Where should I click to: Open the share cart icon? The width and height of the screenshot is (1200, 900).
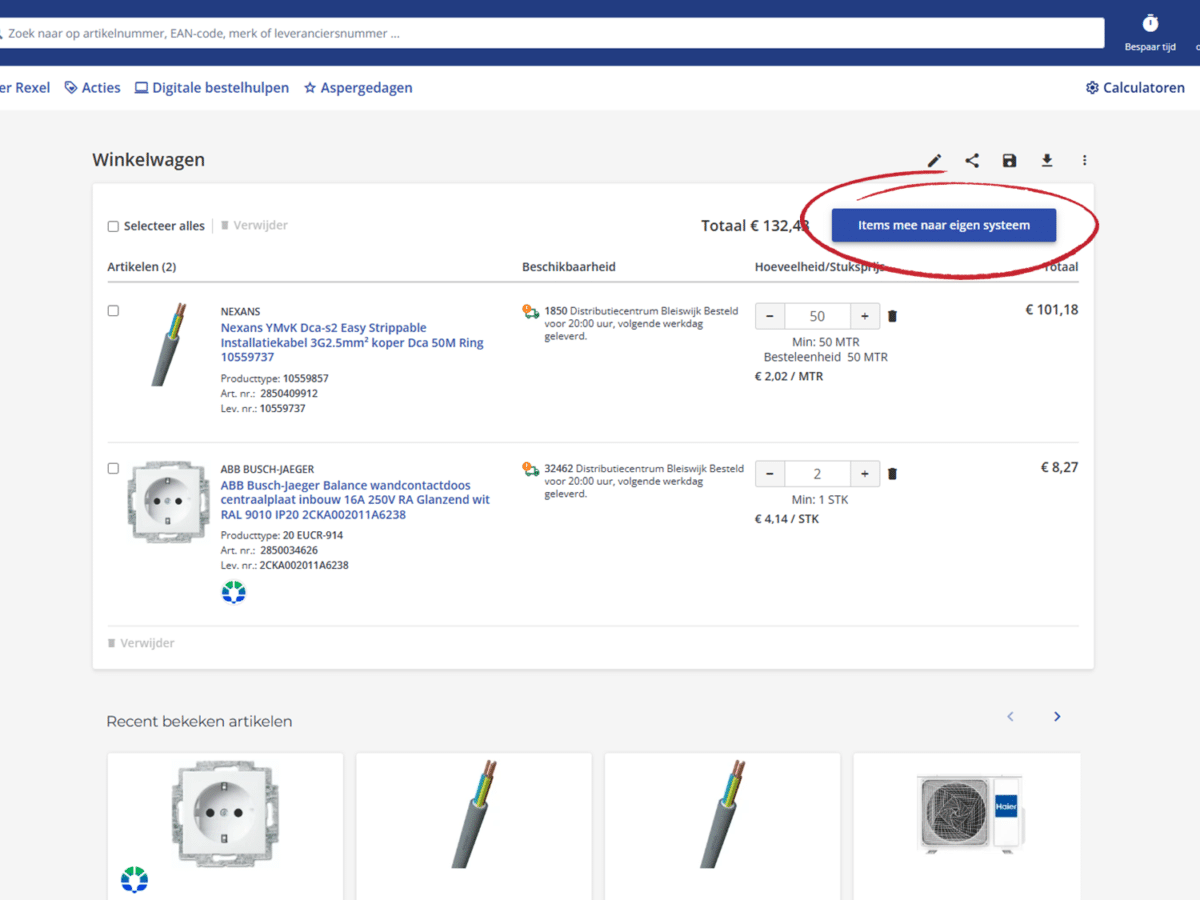pyautogui.click(x=971, y=160)
